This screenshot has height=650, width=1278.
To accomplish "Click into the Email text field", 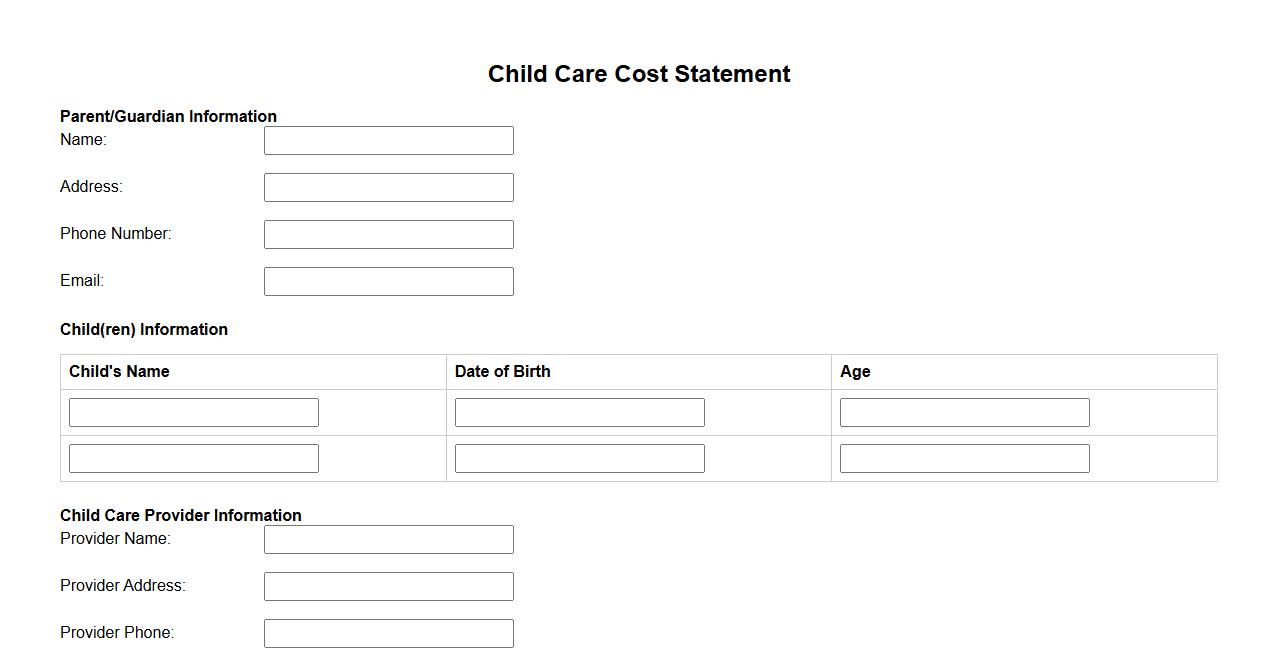I will 388,282.
